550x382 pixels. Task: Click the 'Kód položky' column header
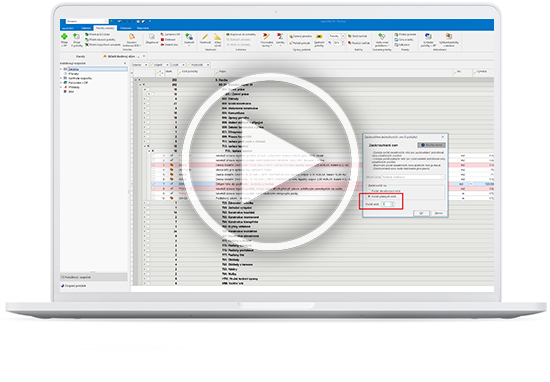pyautogui.click(x=196, y=72)
